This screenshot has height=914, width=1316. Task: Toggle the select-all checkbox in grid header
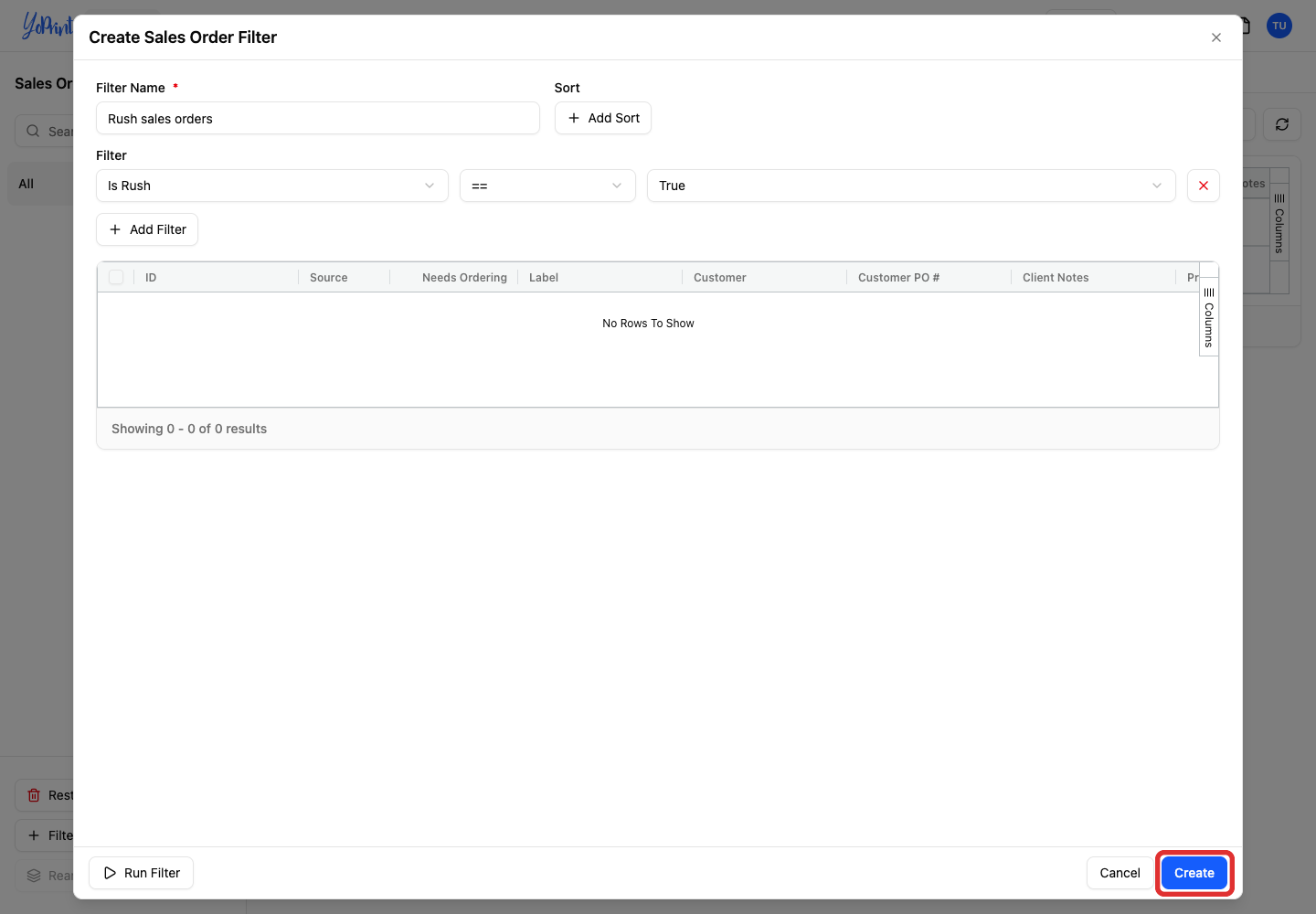tap(116, 277)
